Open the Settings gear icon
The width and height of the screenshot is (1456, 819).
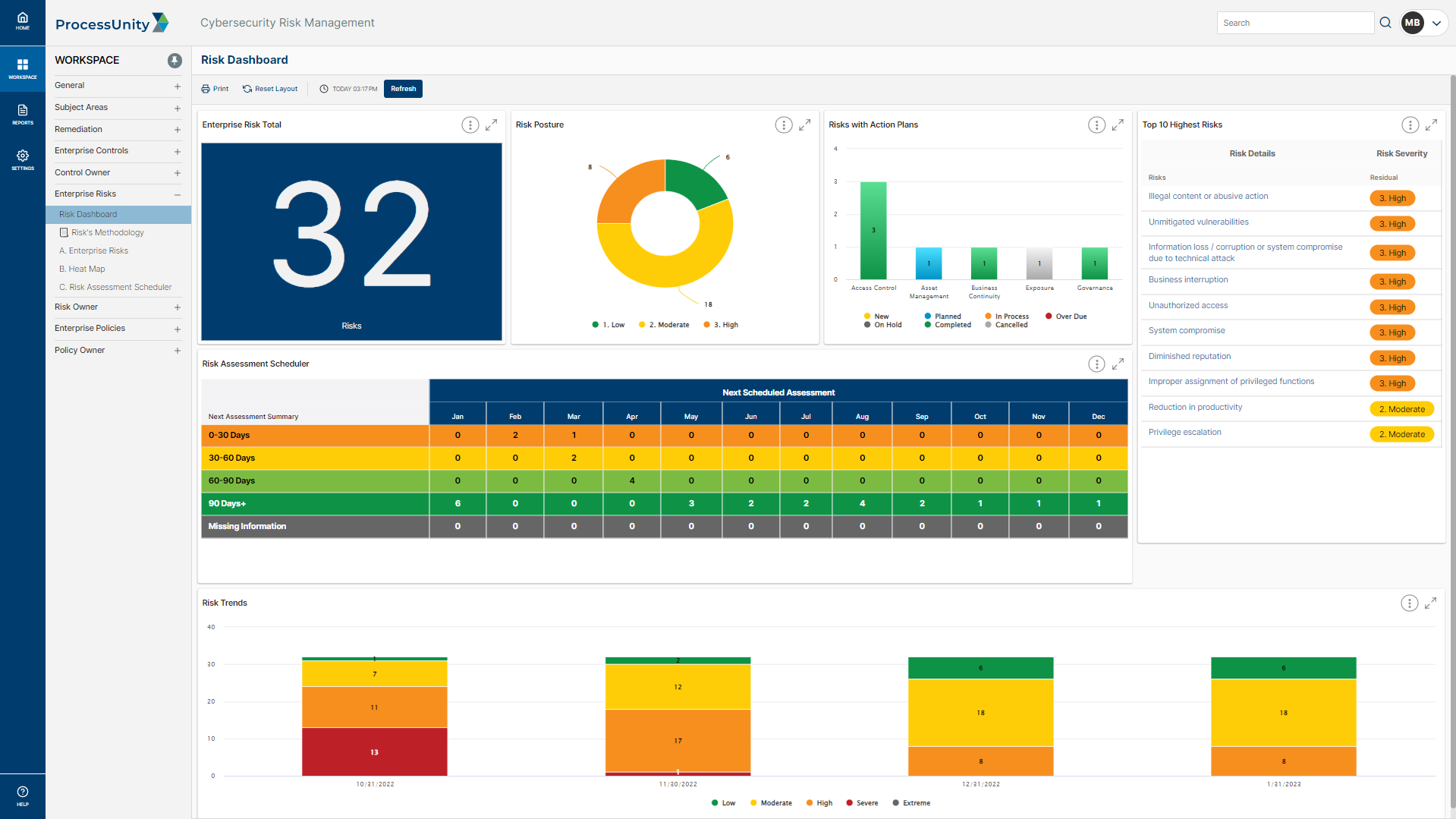click(x=23, y=159)
